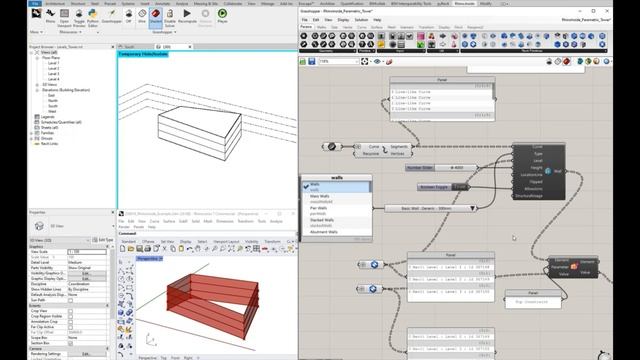Open the Grasshopper zoom percentage dropdown
The image size is (640, 360).
coord(357,61)
